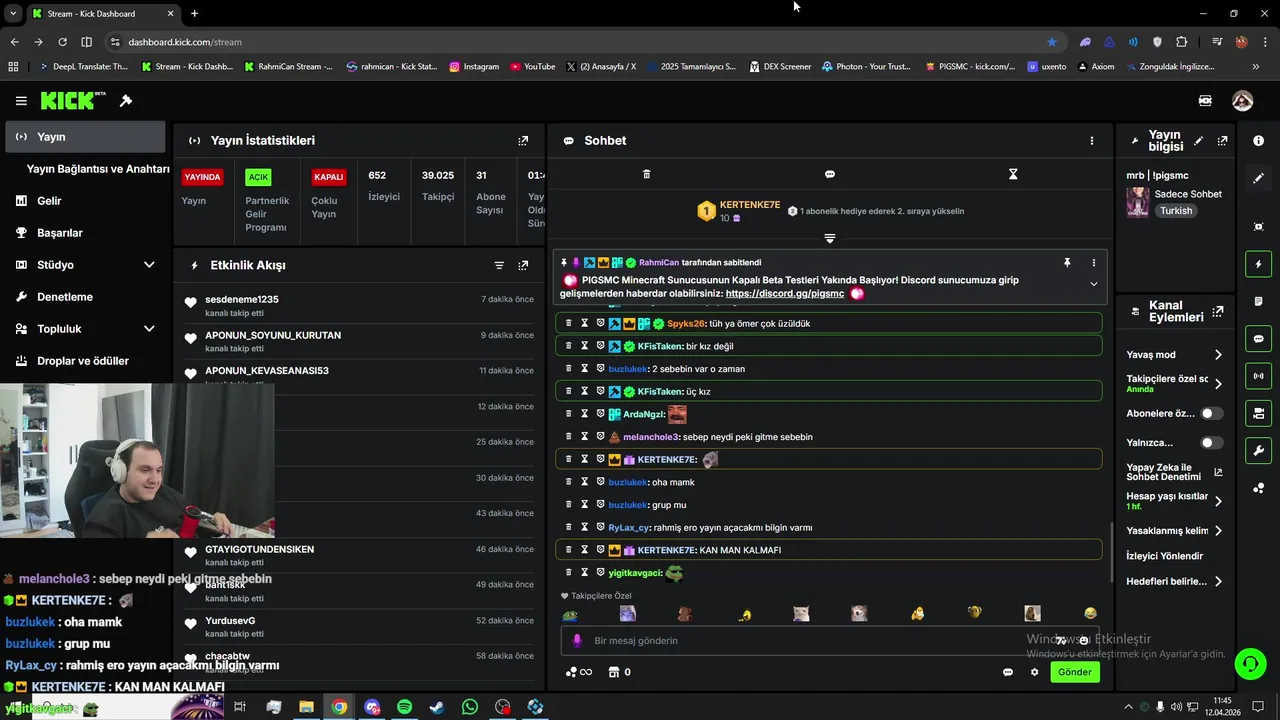This screenshot has height=720, width=1280.
Task: Toggle Abonelere özel chat switch
Action: tap(1211, 413)
